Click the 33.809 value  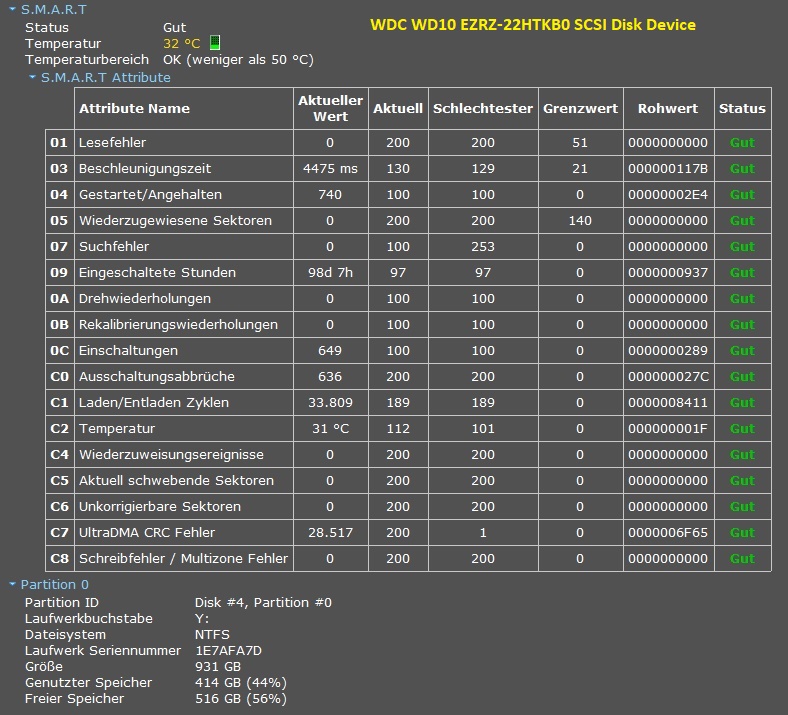[x=330, y=403]
